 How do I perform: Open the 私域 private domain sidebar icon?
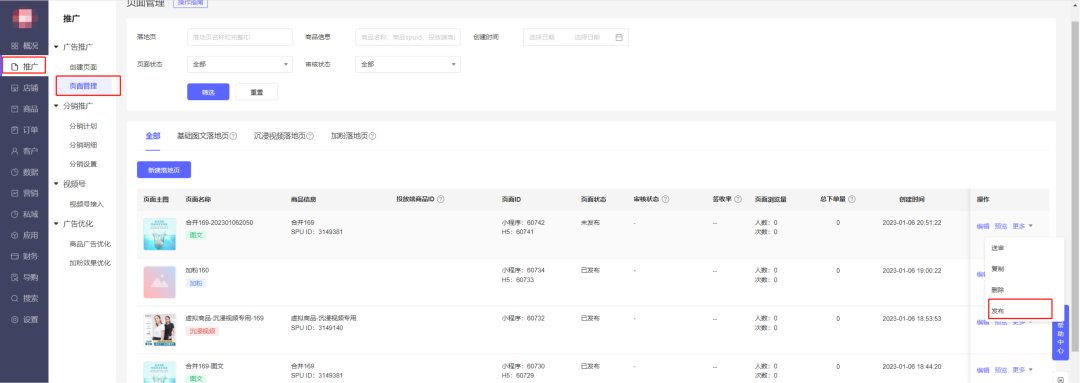(x=15, y=214)
